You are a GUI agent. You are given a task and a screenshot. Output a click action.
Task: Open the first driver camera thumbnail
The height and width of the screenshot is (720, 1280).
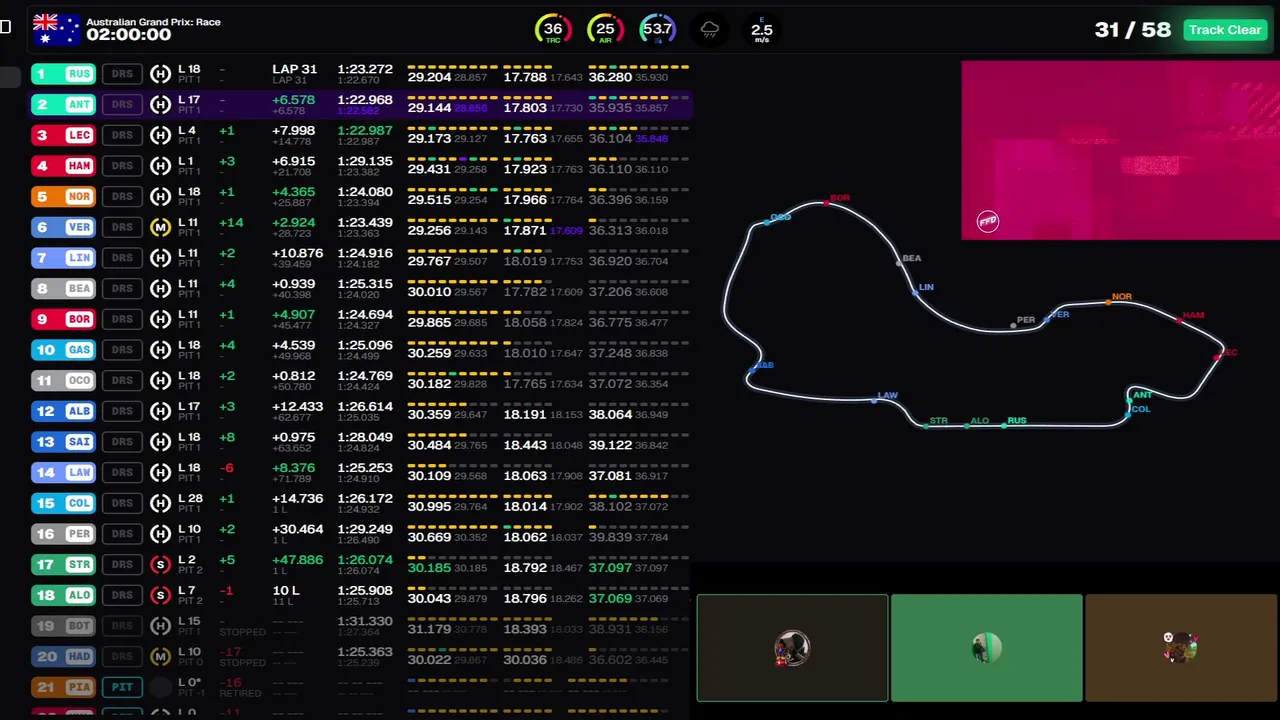coord(792,648)
